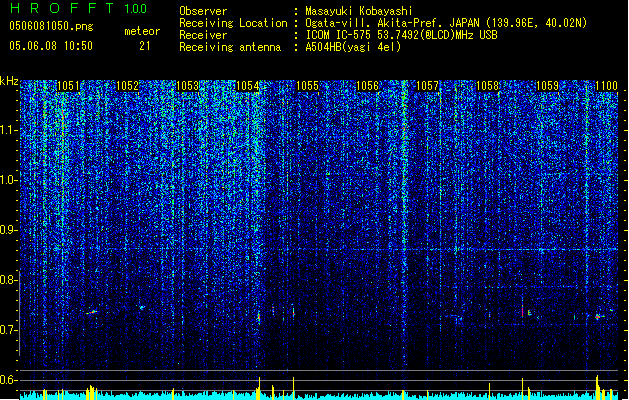Click the 1059 time marker
This screenshot has width=629, height=400.
(x=547, y=86)
